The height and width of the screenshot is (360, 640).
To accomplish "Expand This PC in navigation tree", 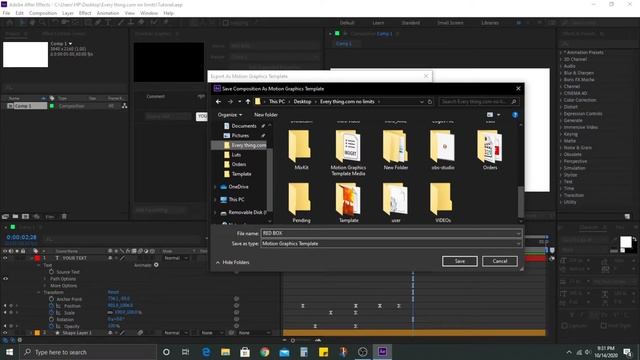I will click(216, 200).
